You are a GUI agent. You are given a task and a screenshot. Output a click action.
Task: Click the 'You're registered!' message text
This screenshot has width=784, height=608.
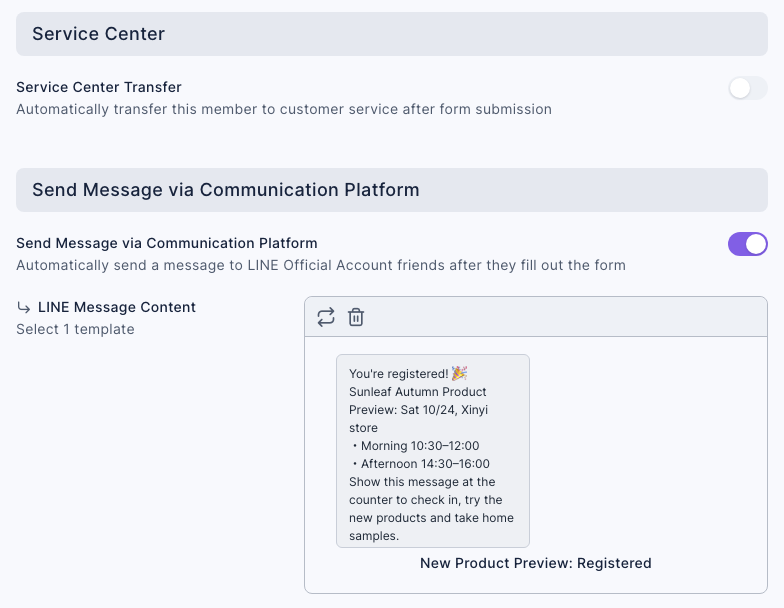398,374
